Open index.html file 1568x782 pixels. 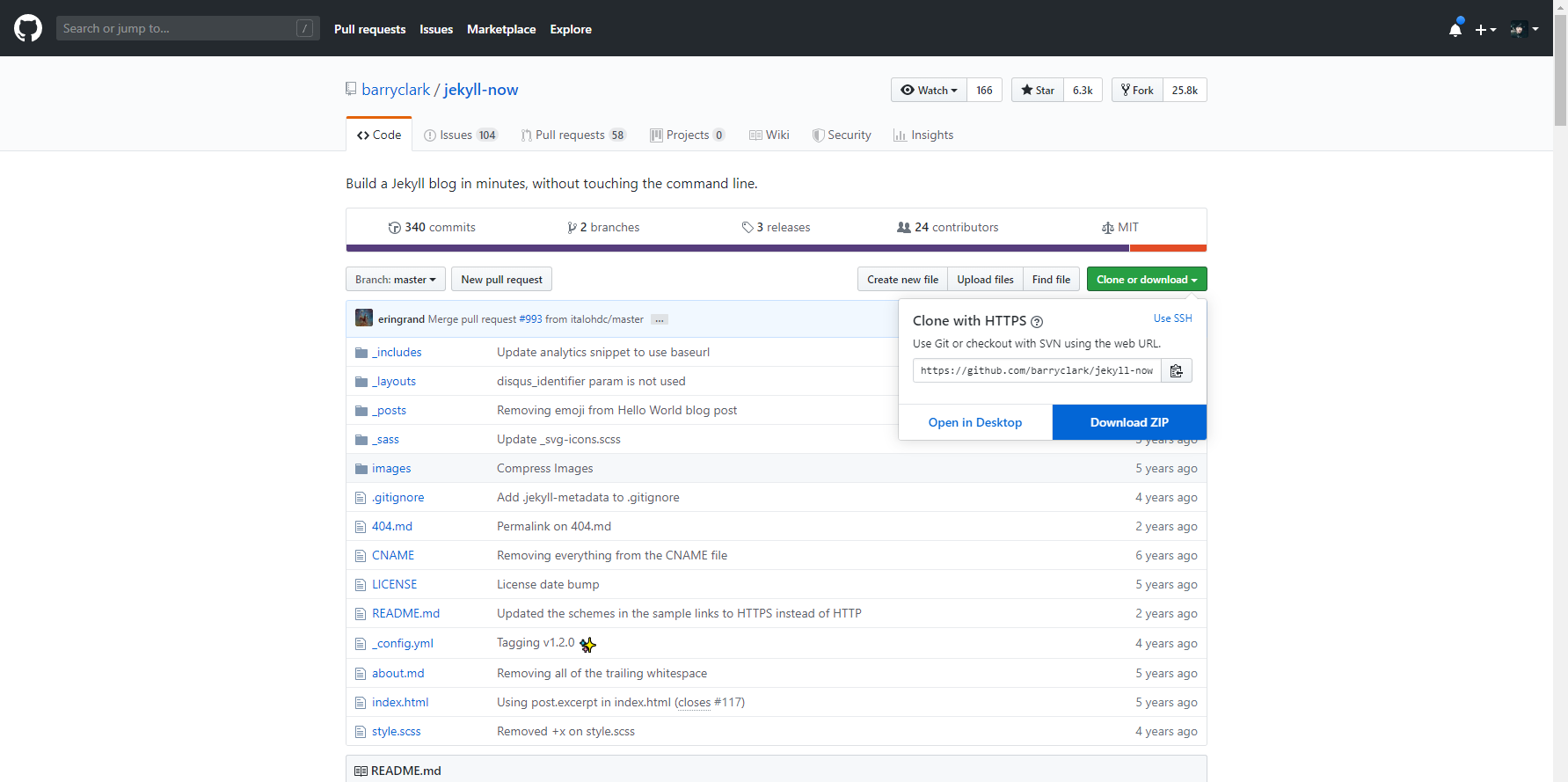(x=400, y=702)
